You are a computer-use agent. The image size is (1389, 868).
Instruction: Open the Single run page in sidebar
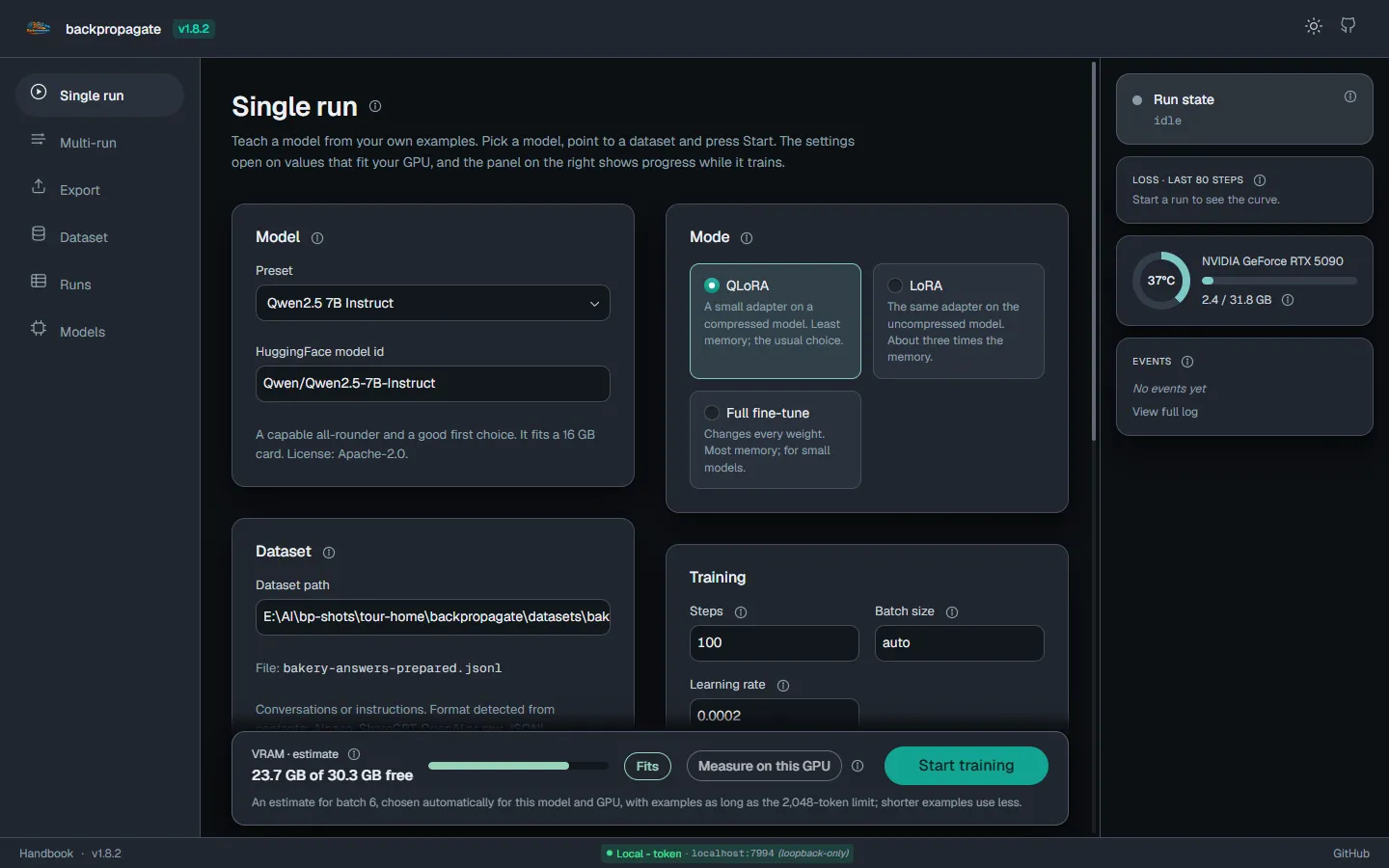click(99, 95)
